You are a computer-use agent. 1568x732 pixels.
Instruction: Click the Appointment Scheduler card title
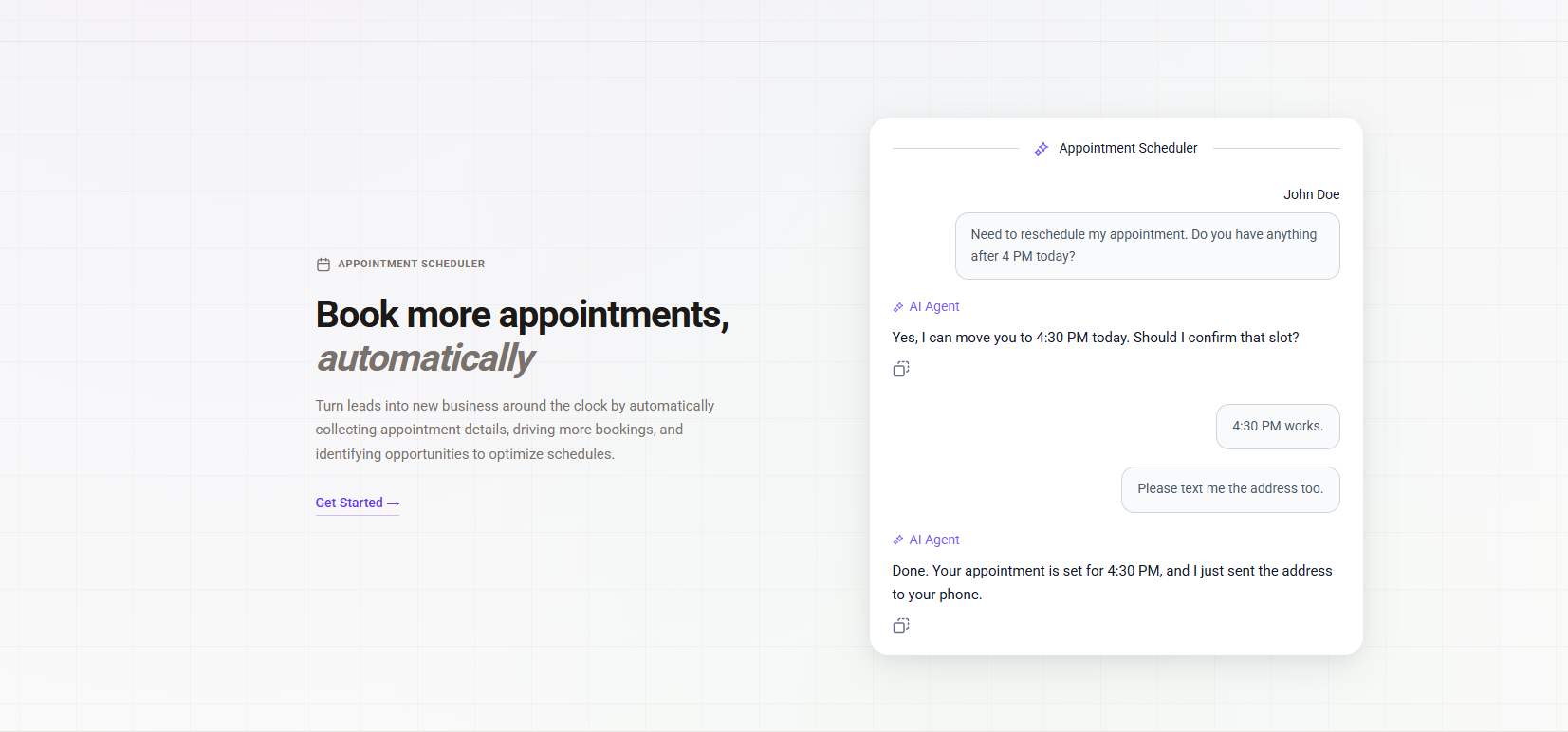point(1128,149)
